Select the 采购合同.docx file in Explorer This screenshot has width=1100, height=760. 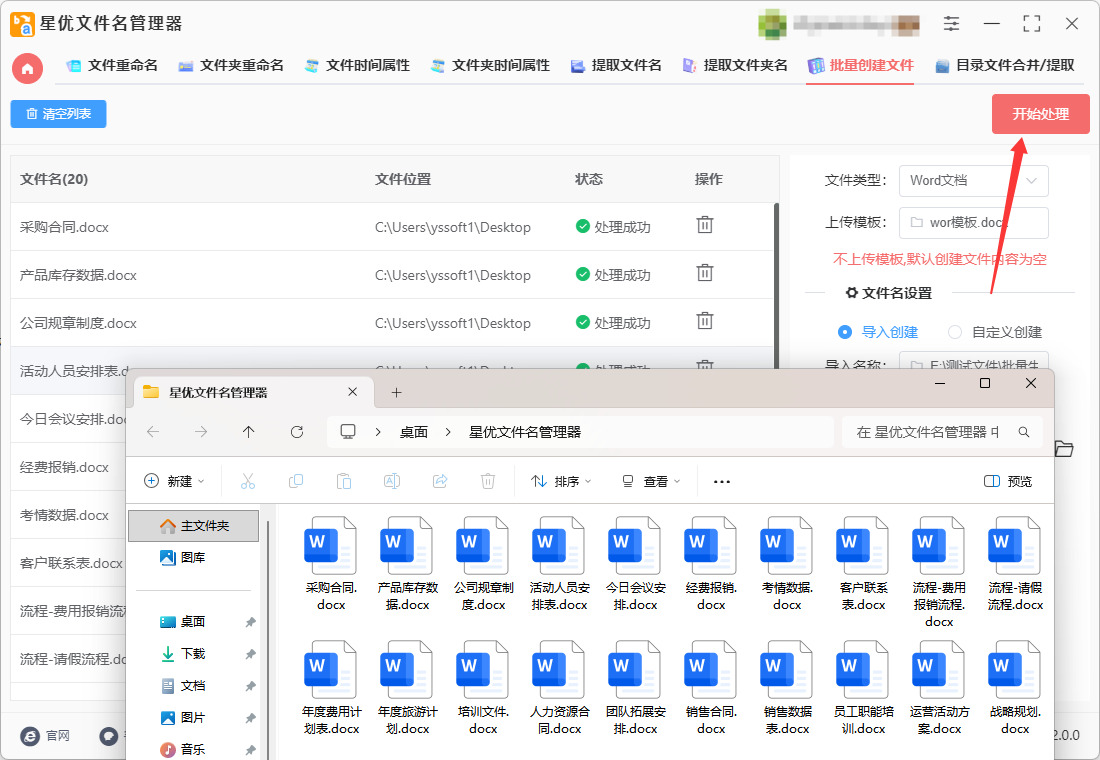pos(331,564)
